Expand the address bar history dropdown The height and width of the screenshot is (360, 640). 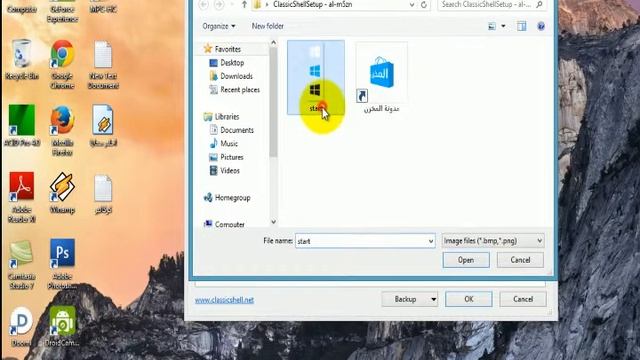coord(412,5)
